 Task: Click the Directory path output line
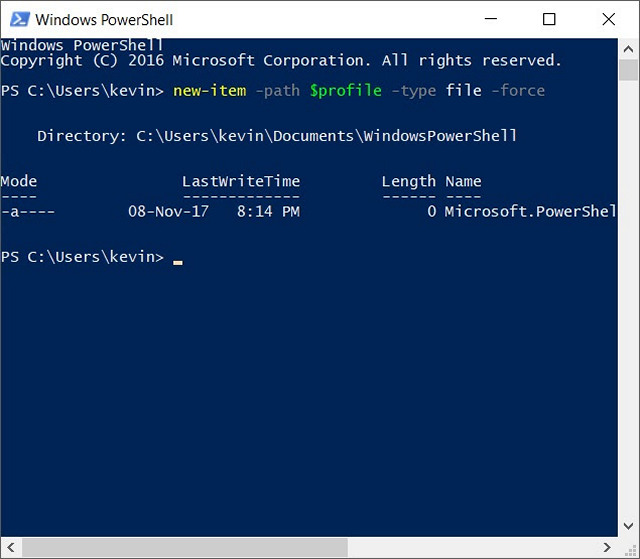click(x=277, y=136)
